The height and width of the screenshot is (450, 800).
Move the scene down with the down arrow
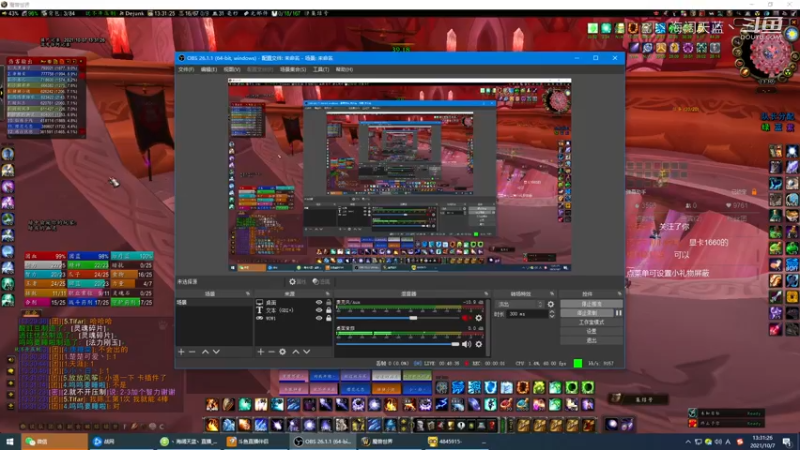[x=216, y=352]
